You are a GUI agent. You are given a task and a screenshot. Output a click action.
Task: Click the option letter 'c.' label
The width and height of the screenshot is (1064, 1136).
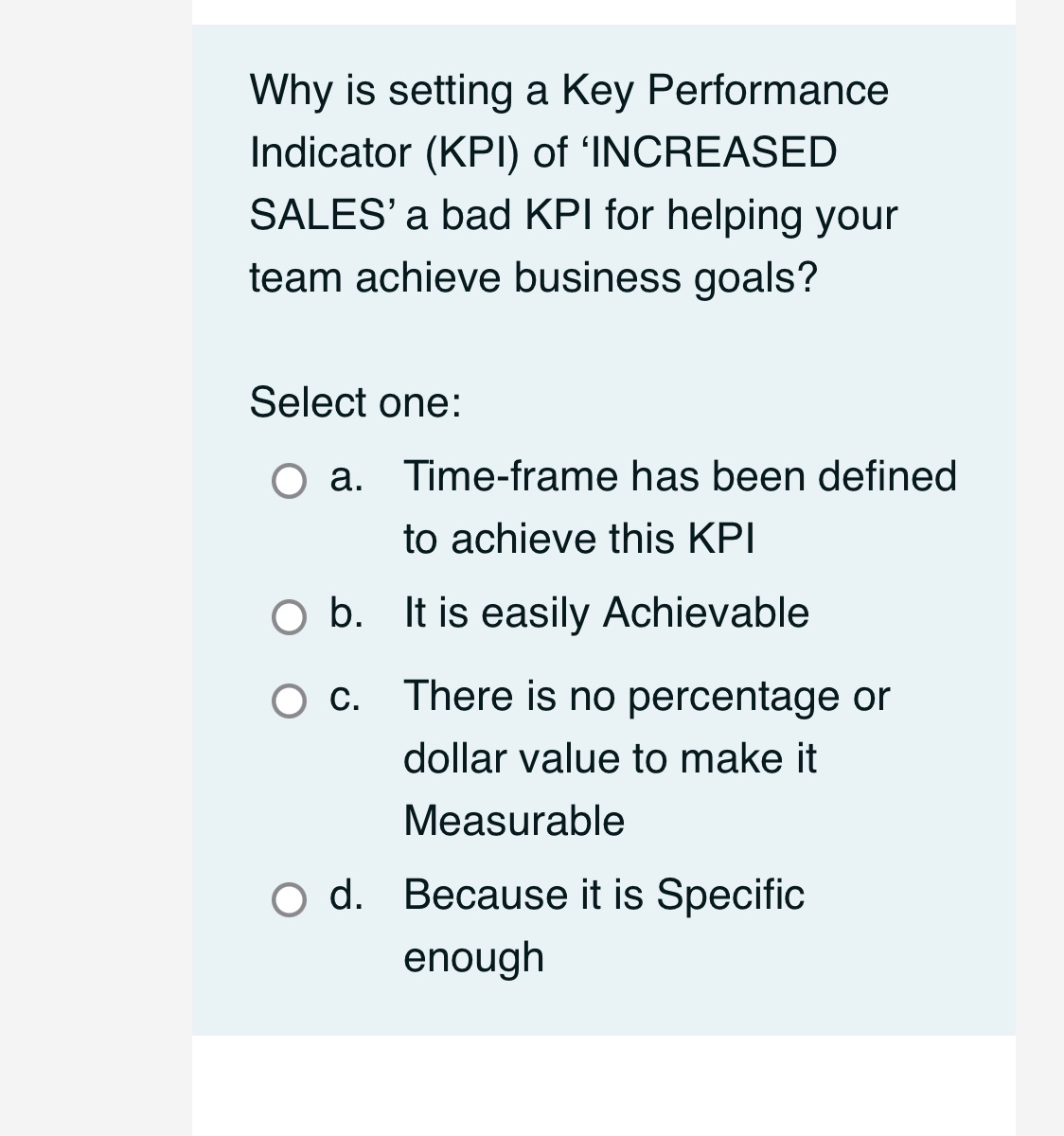[x=346, y=698]
